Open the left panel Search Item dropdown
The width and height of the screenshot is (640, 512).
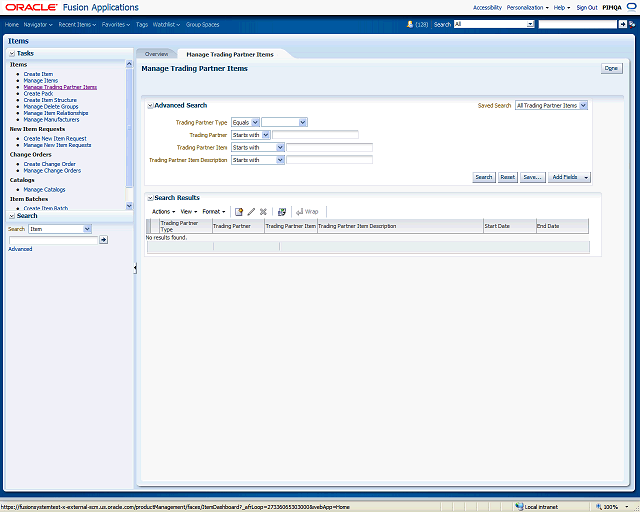[x=87, y=229]
